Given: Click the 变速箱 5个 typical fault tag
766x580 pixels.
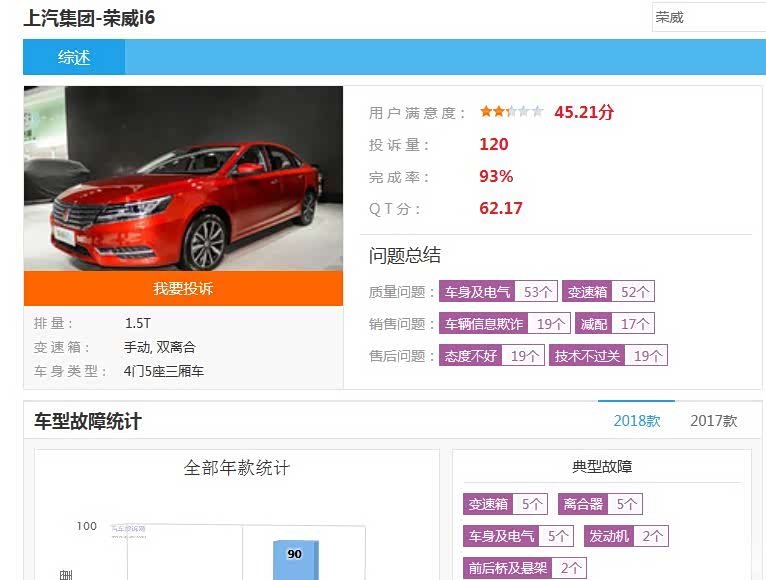Looking at the screenshot, I should tap(506, 504).
